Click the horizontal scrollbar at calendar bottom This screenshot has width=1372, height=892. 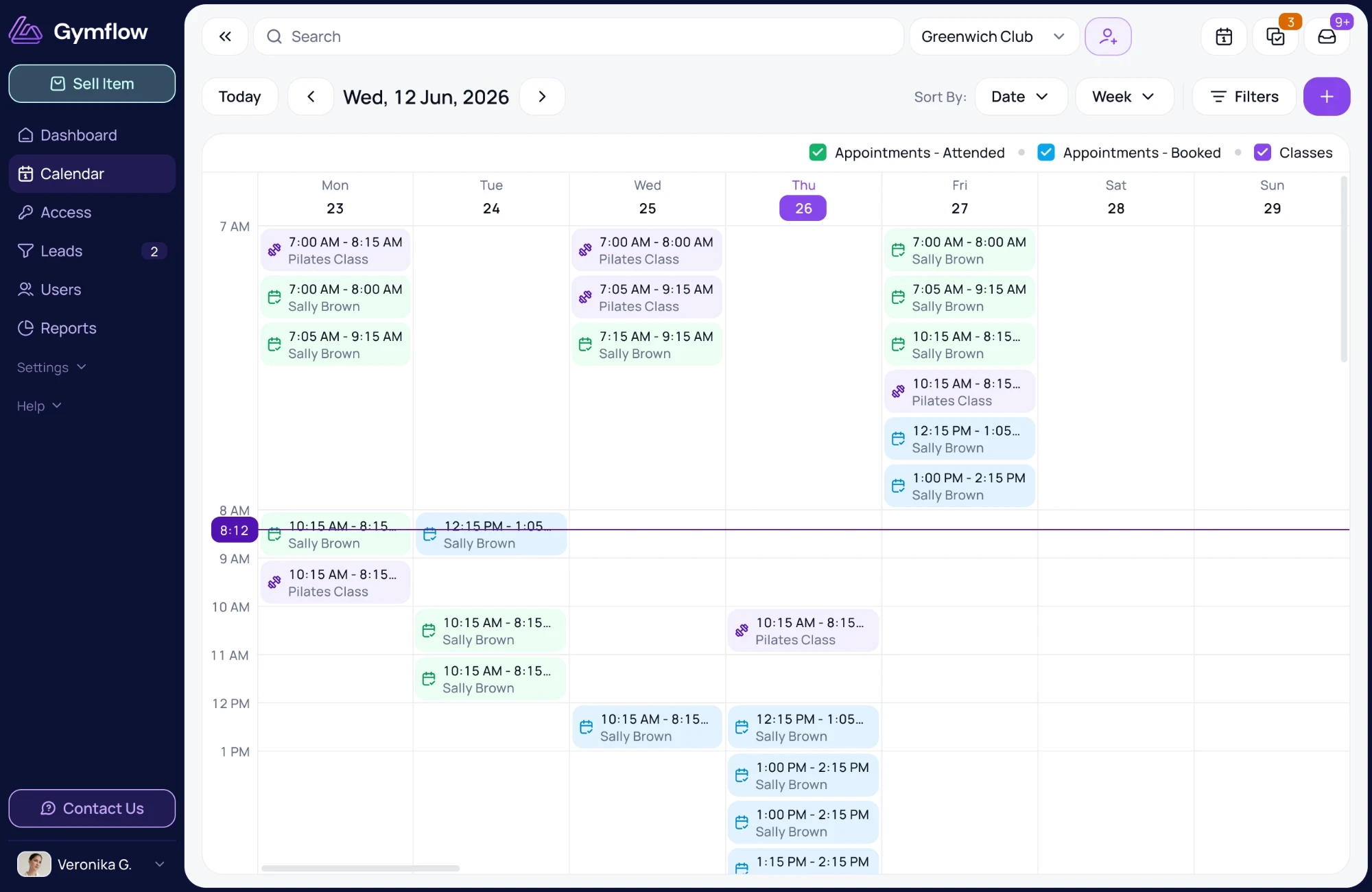(x=360, y=868)
